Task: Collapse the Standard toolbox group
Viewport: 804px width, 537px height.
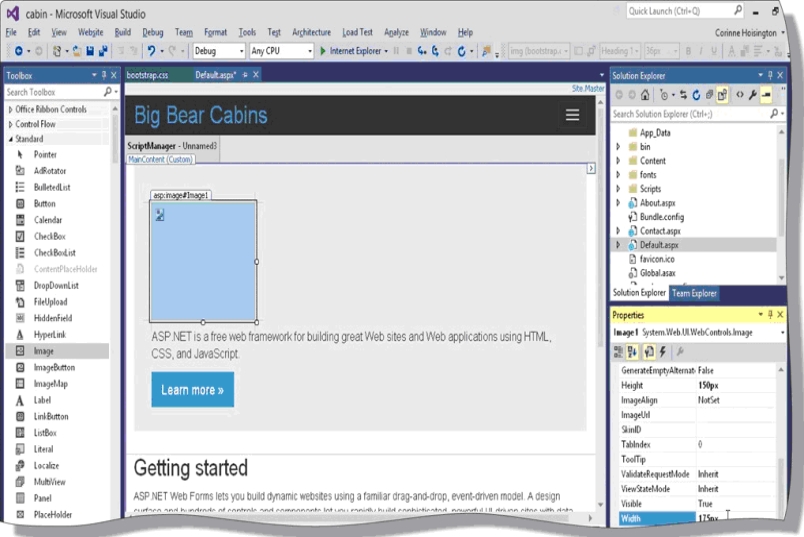Action: [10, 139]
